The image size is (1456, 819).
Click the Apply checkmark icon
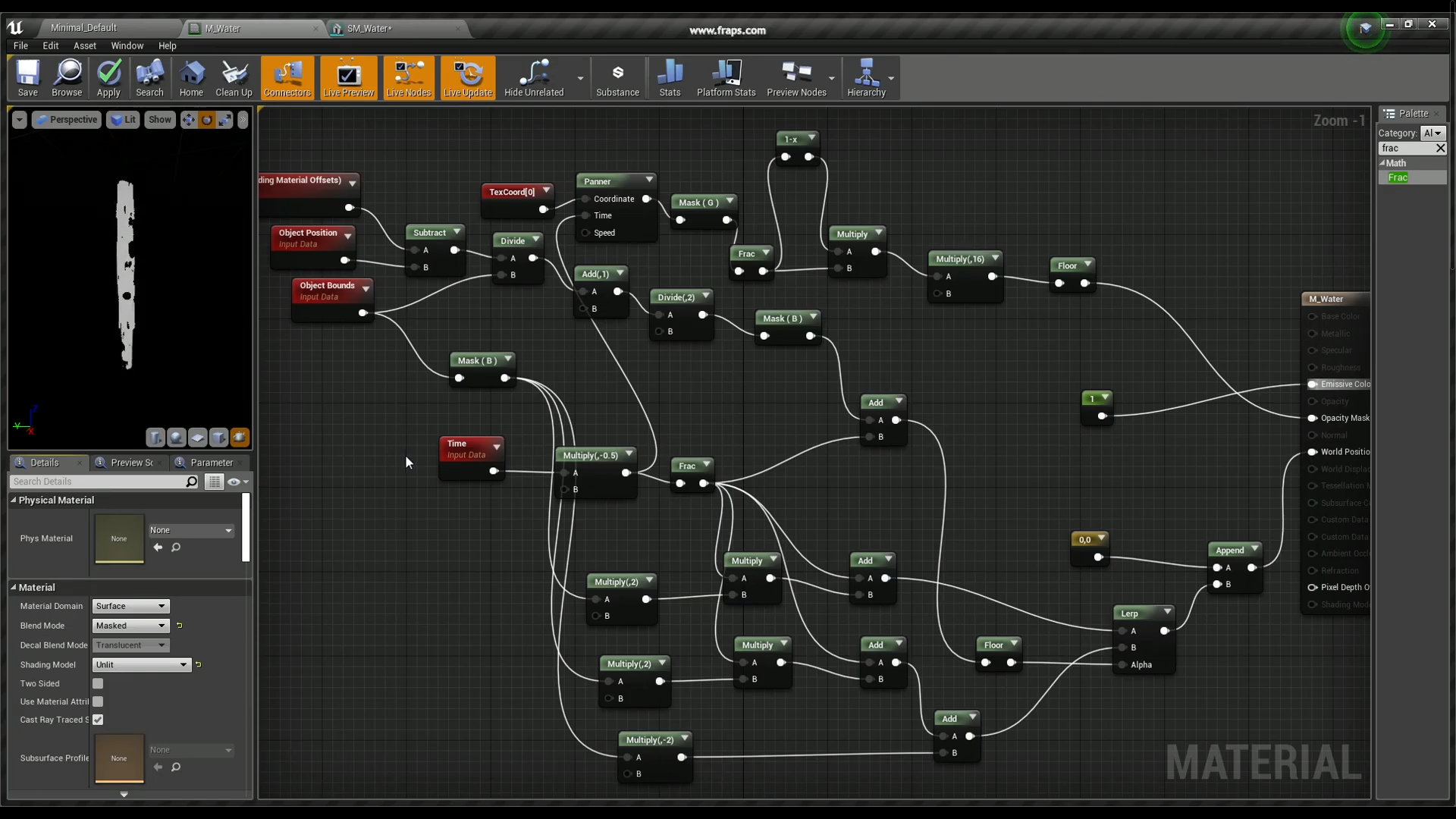point(108,74)
